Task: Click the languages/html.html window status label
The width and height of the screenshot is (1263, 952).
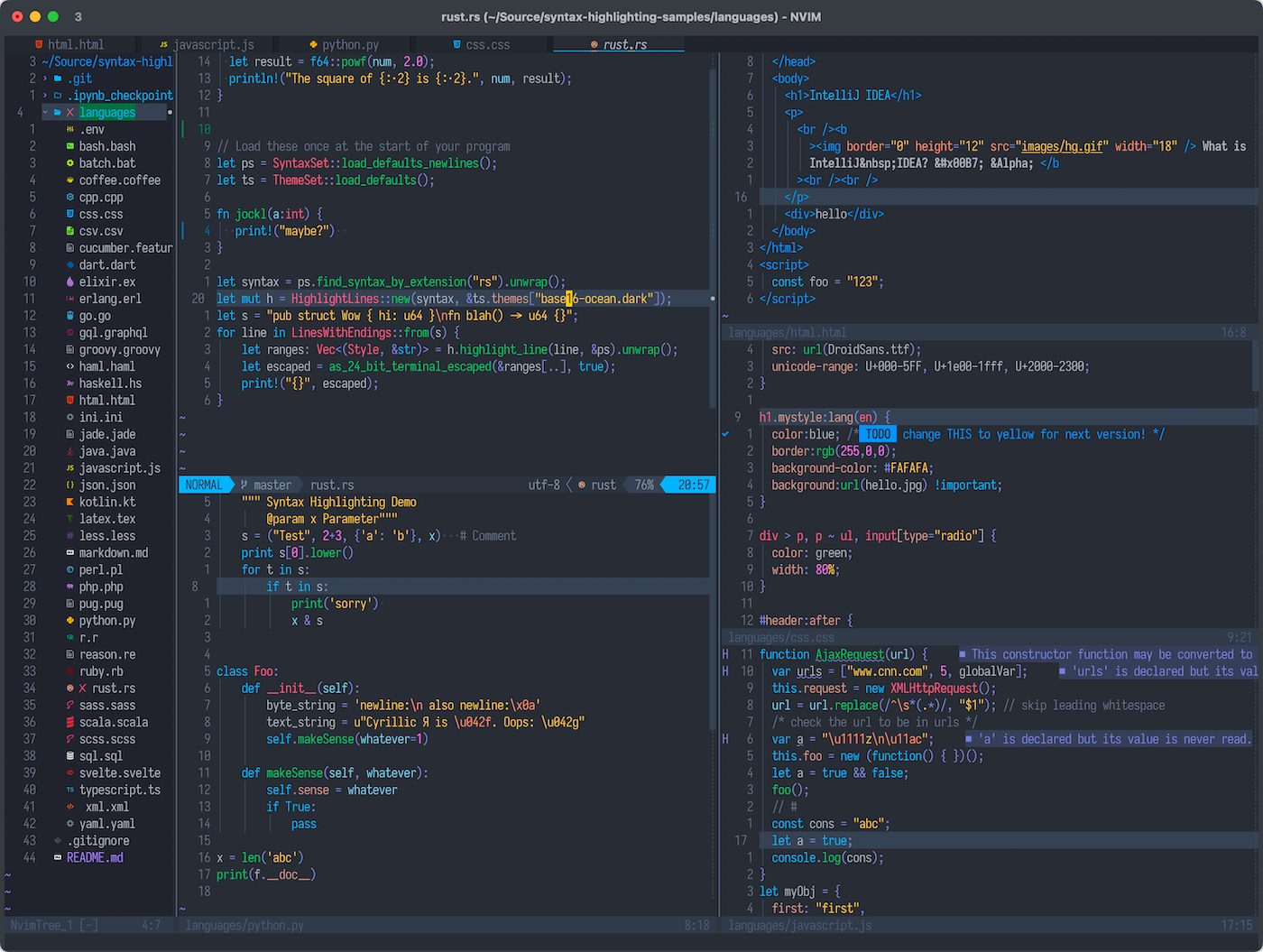Action: tap(788, 333)
